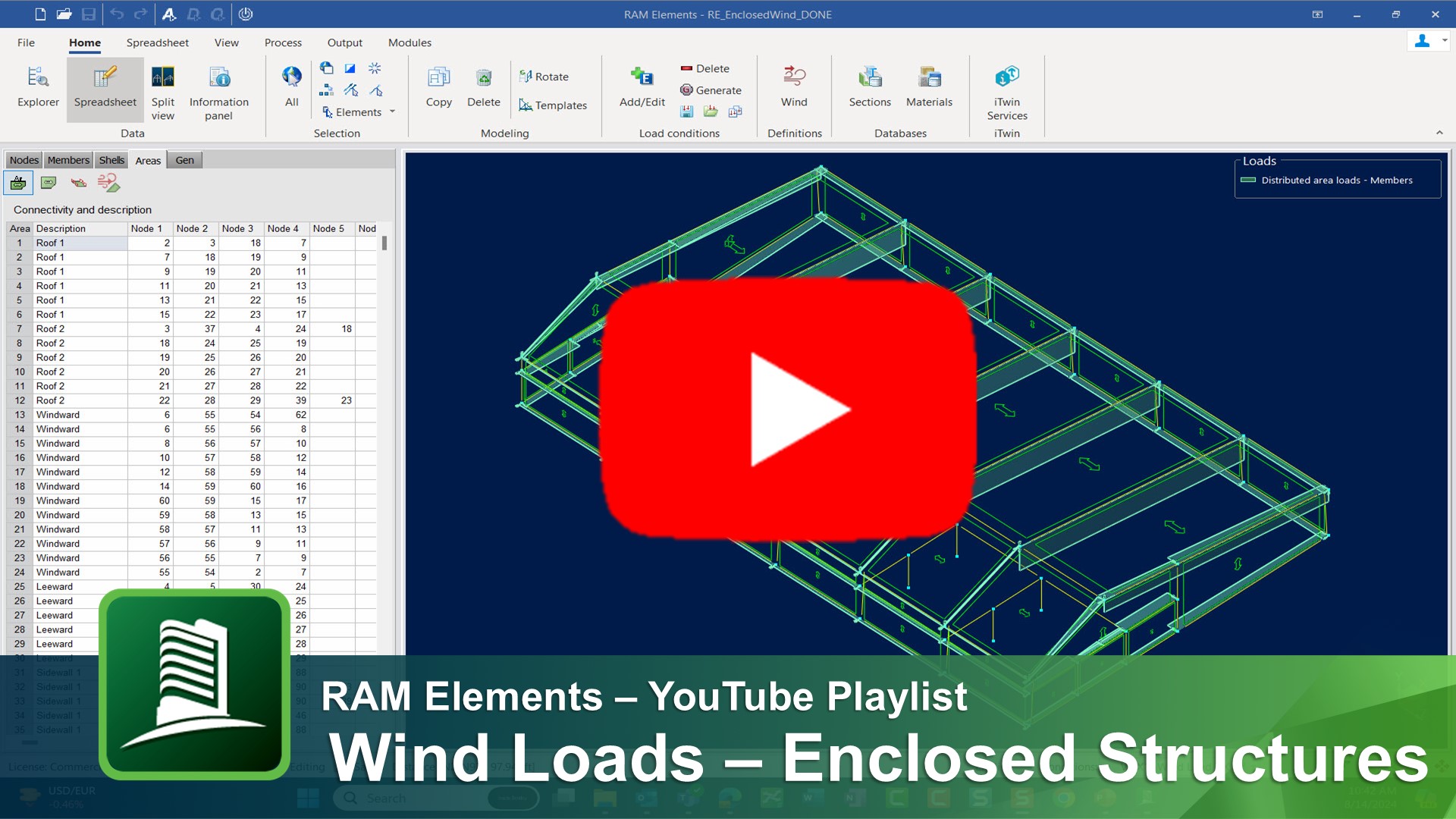Click the snowflake-like selection icon
Screen dimensions: 1456x819
375,68
